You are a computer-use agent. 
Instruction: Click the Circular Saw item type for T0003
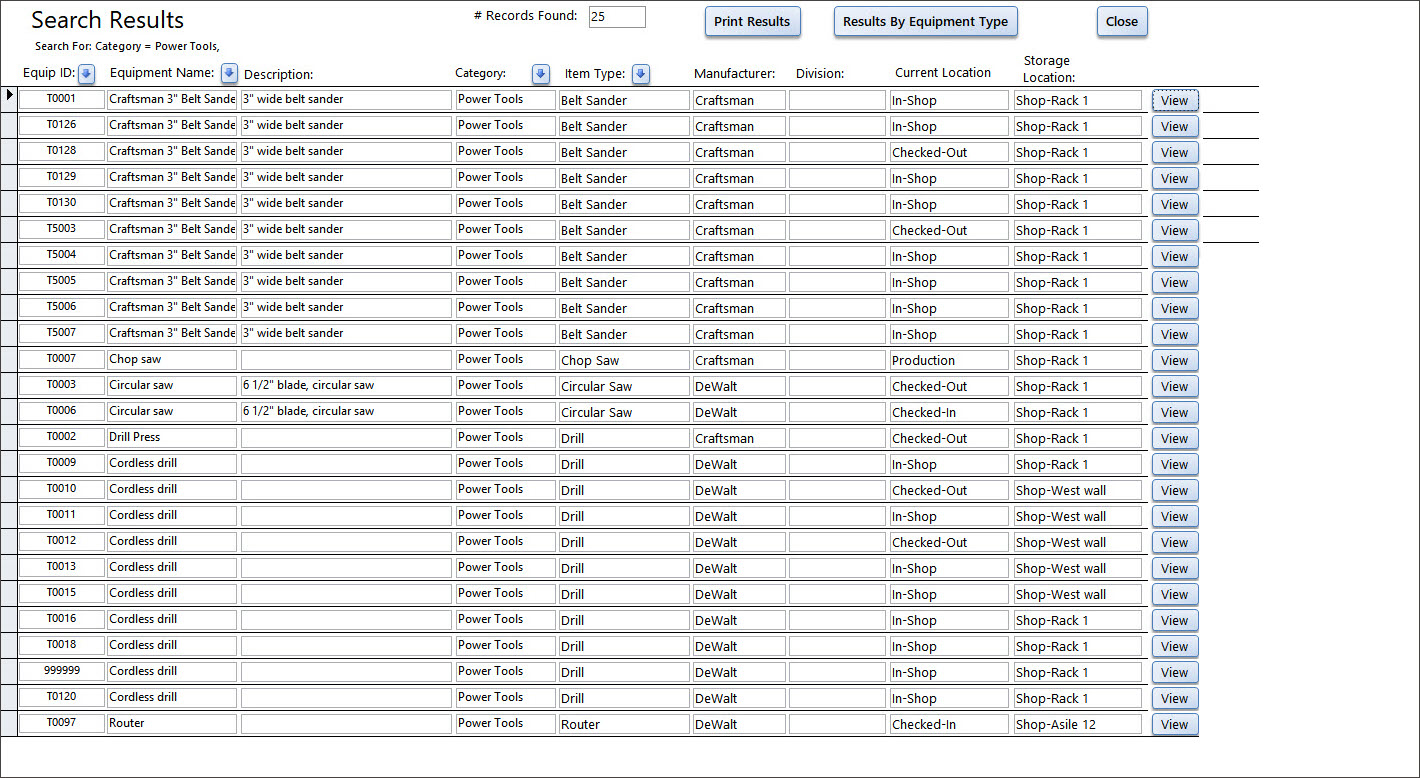(624, 386)
